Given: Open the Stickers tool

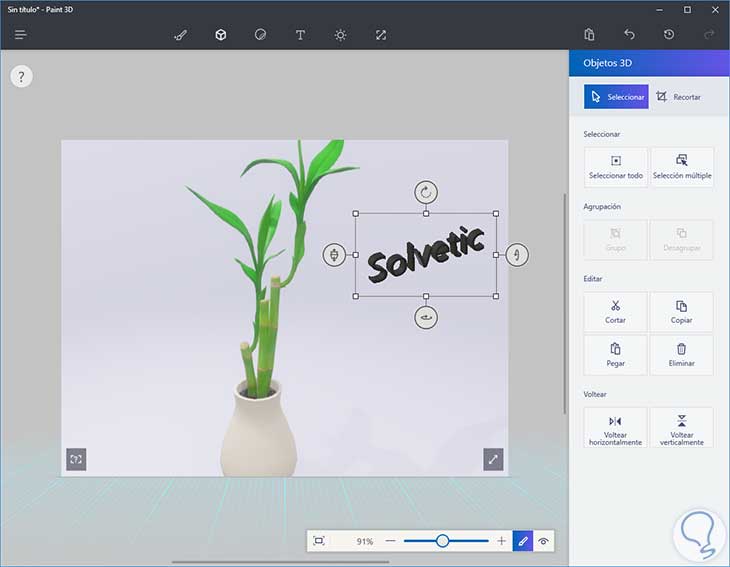Looking at the screenshot, I should pos(260,35).
